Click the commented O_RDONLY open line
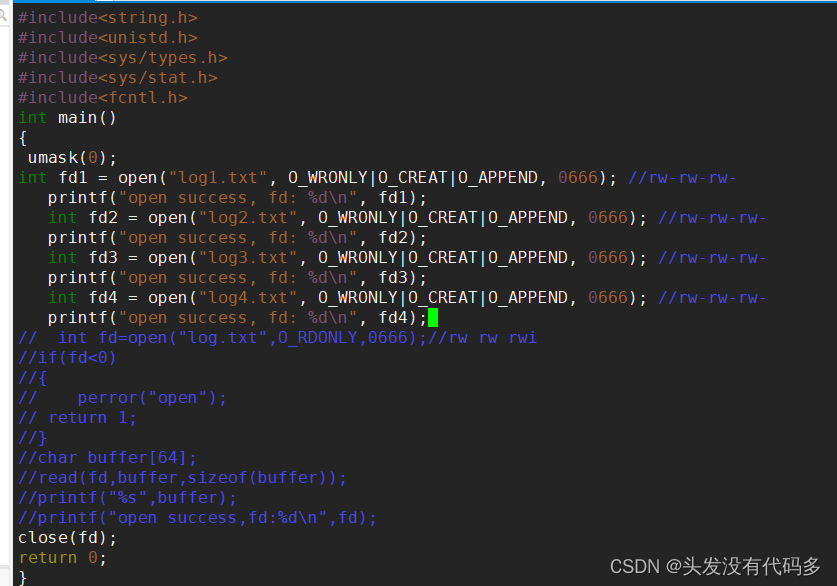 pyautogui.click(x=278, y=338)
